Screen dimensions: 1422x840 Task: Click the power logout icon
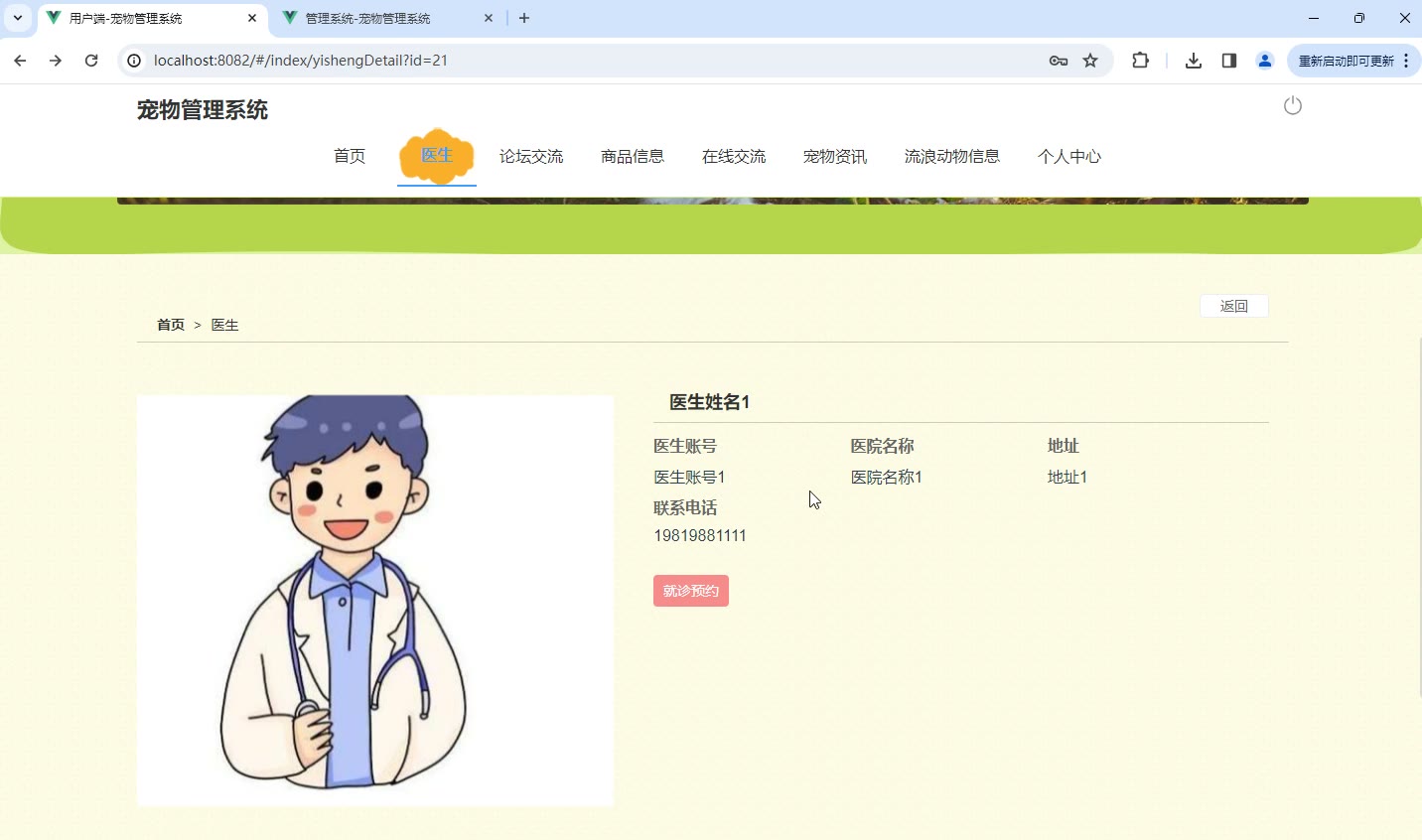(x=1292, y=105)
